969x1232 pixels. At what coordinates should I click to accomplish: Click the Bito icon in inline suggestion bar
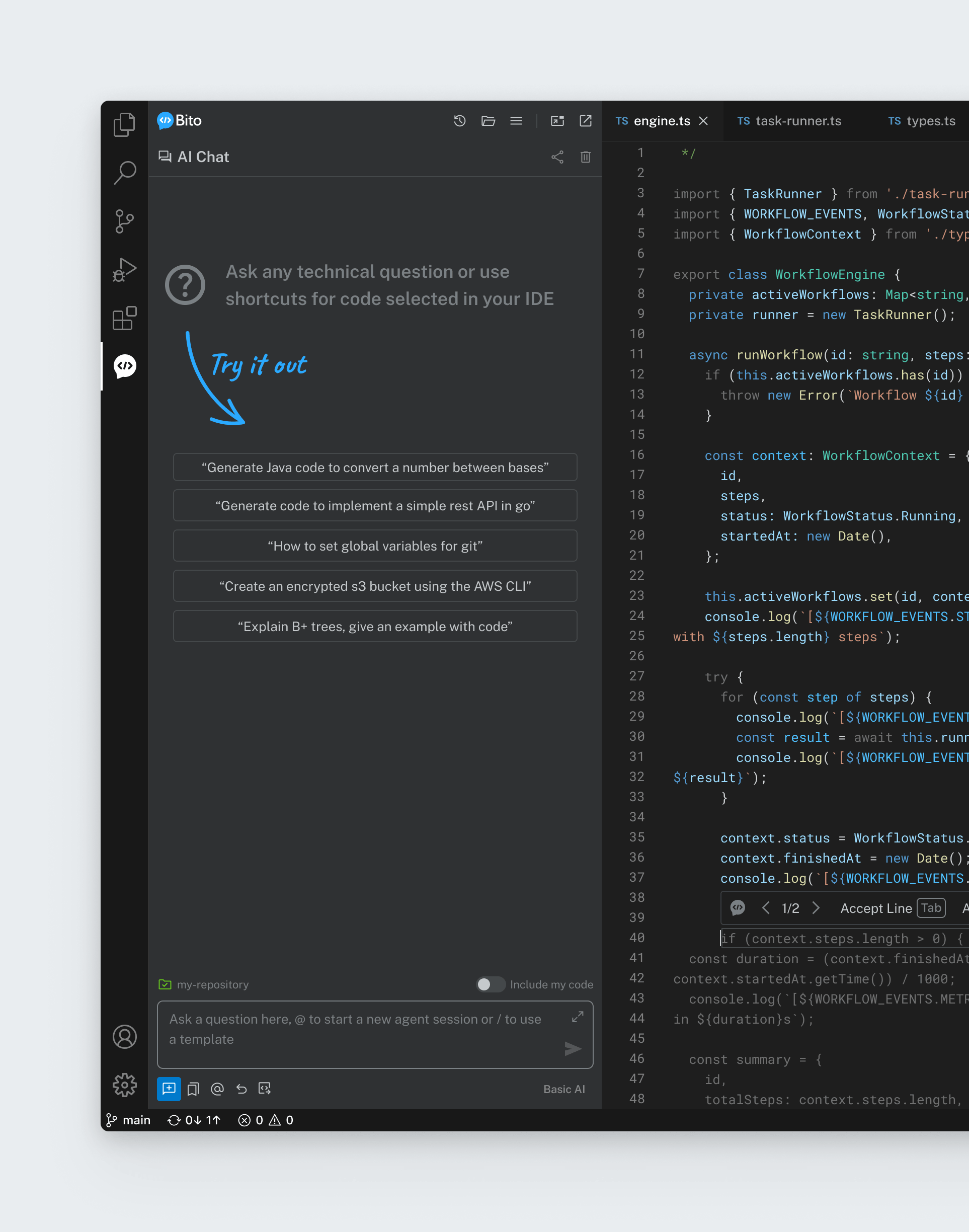pos(738,908)
